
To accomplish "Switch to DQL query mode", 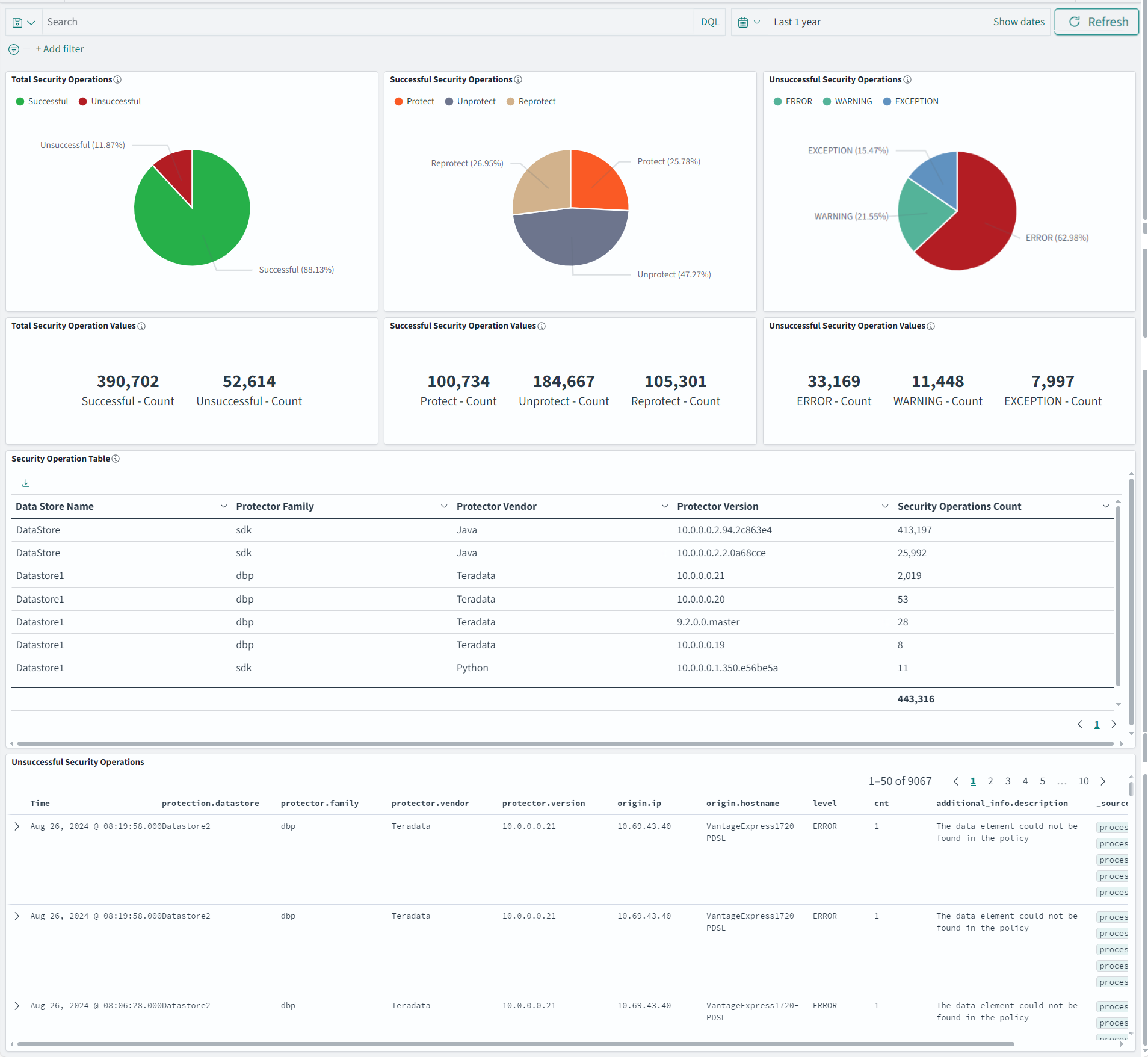I will [709, 22].
